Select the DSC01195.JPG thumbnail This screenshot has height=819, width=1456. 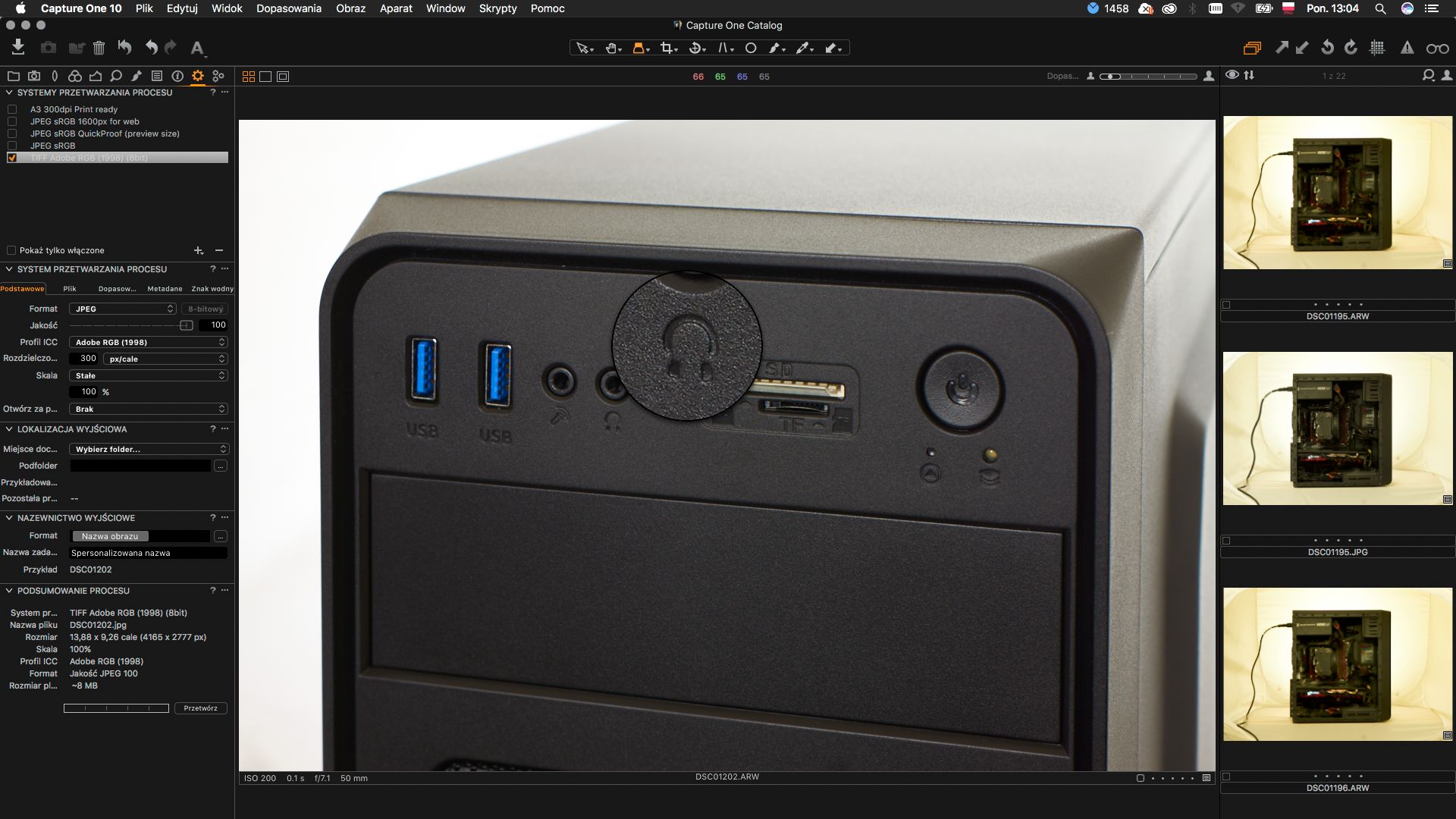[x=1337, y=428]
